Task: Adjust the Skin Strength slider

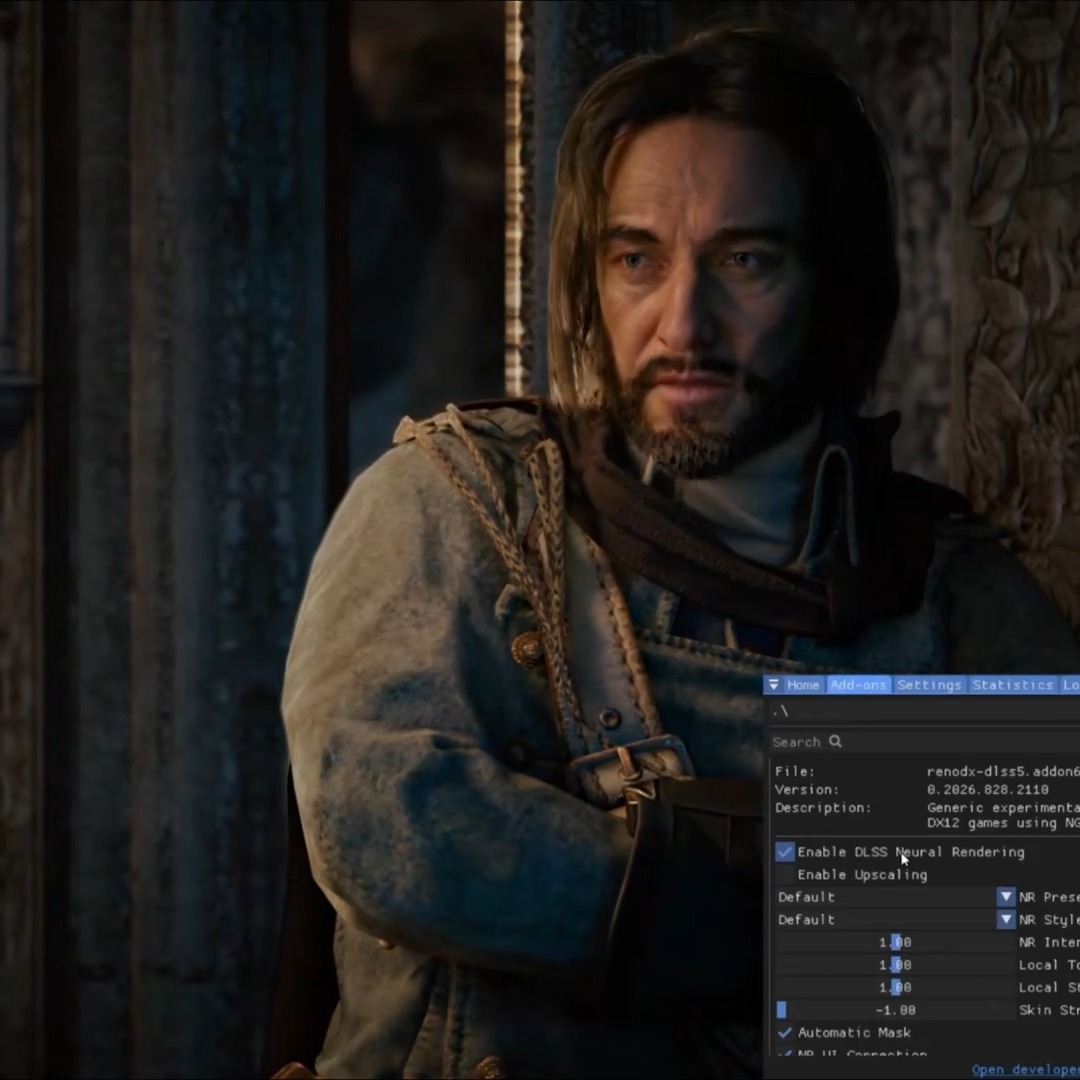Action: click(895, 1010)
